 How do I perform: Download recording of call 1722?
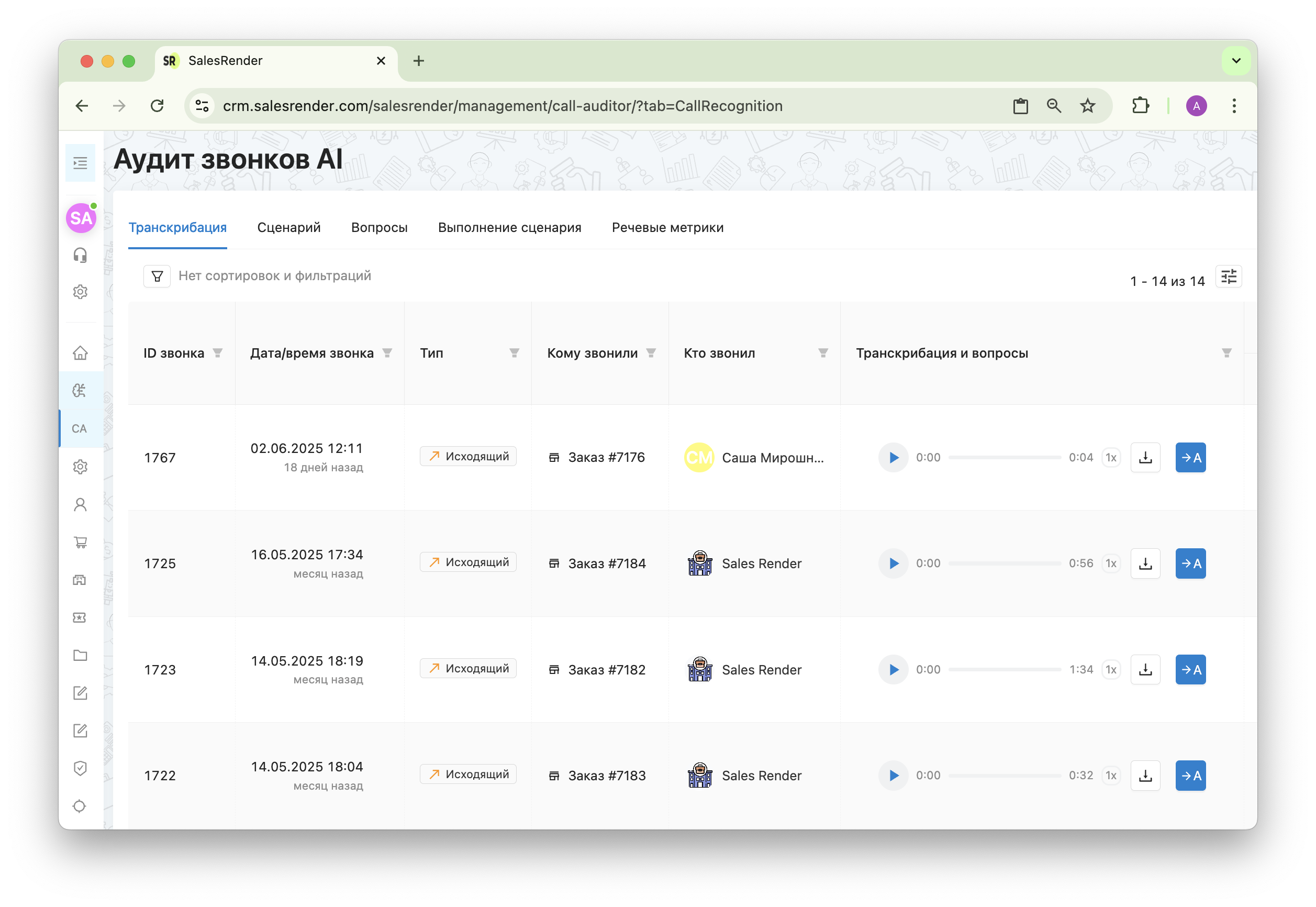1145,775
